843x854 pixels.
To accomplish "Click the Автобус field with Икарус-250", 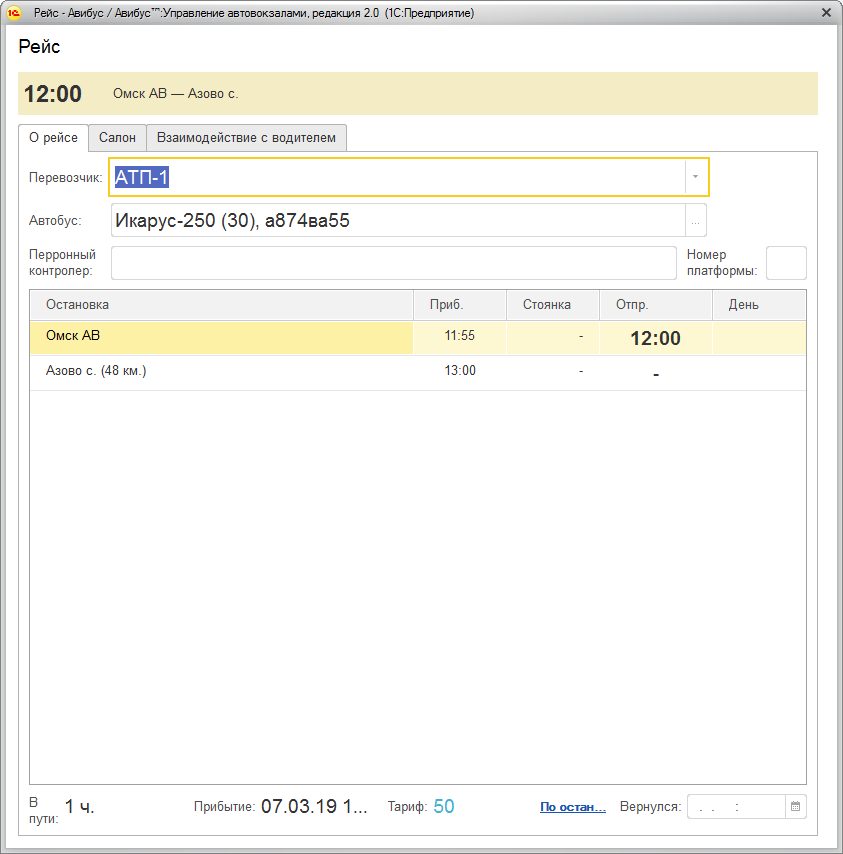I will pos(397,221).
